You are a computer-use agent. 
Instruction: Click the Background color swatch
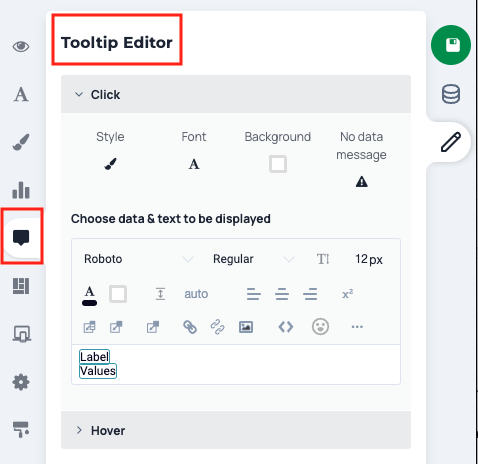click(278, 164)
